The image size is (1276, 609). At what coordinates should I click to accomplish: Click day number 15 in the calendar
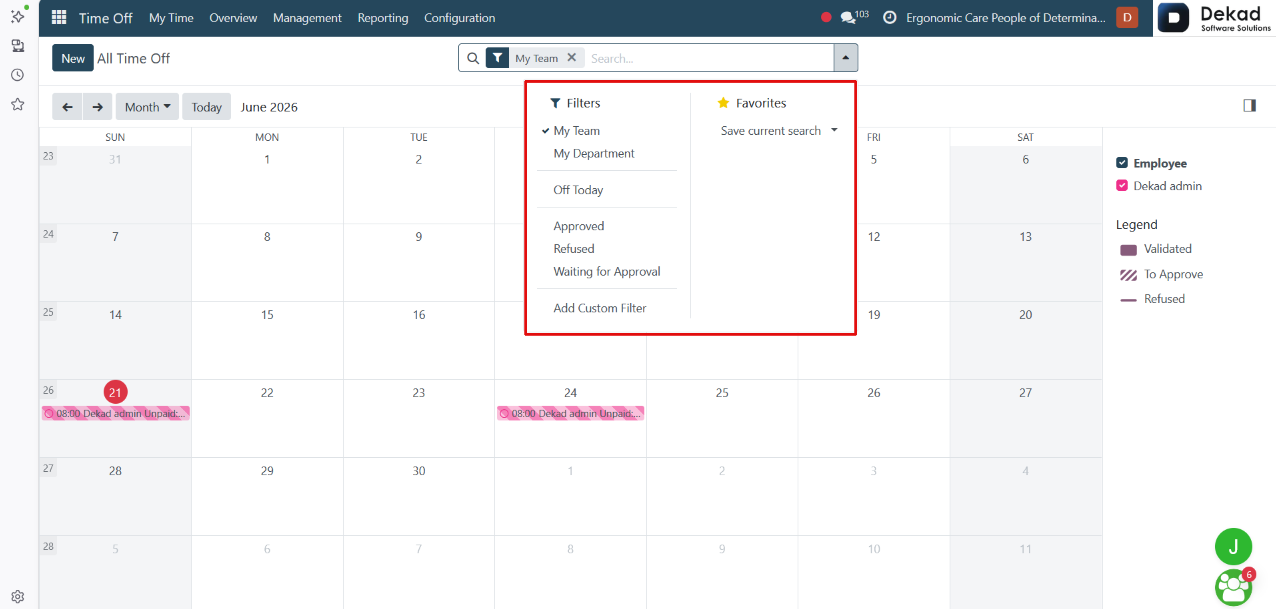pos(267,315)
